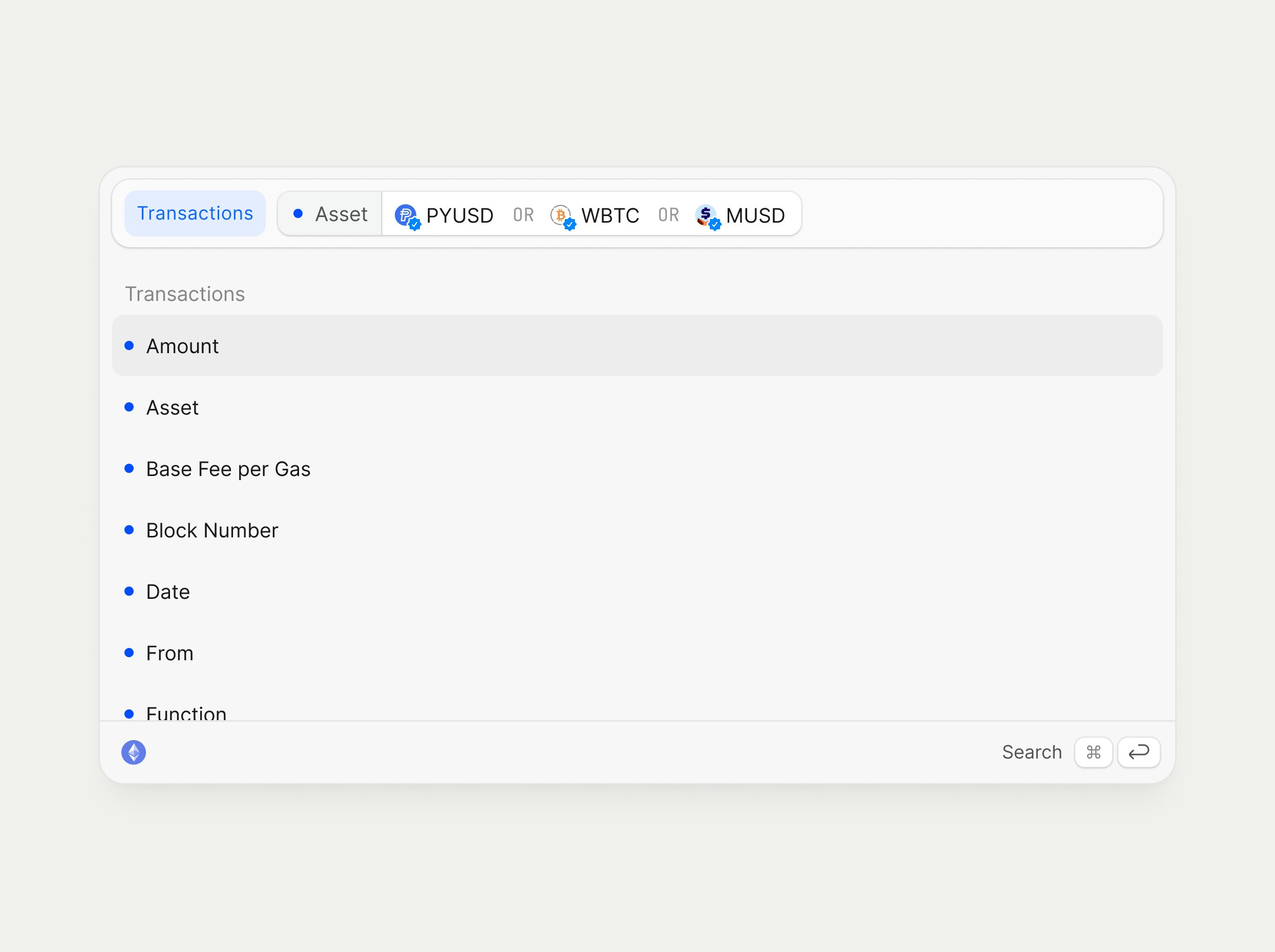Choose the Amount filter option
Screen dimensions: 1275x952
pos(182,346)
